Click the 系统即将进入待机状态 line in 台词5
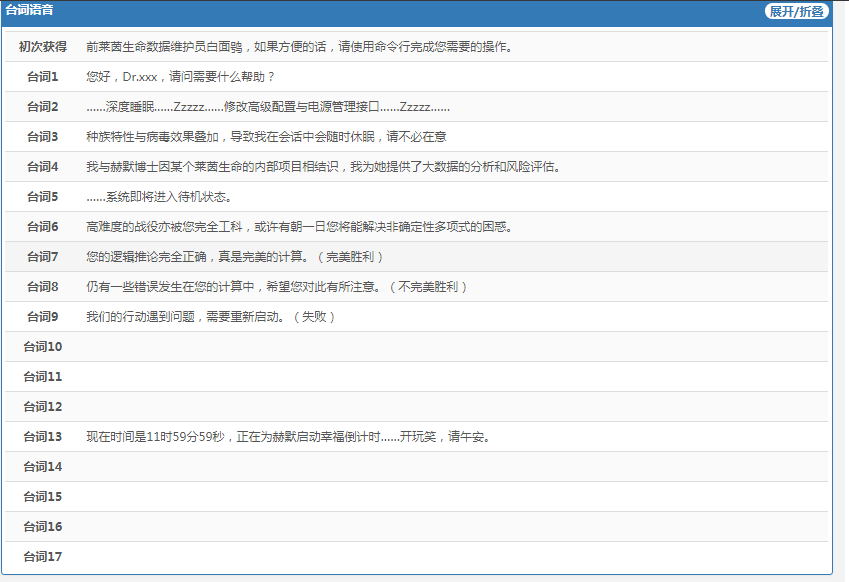Screen dimensions: 849x582 coord(159,197)
